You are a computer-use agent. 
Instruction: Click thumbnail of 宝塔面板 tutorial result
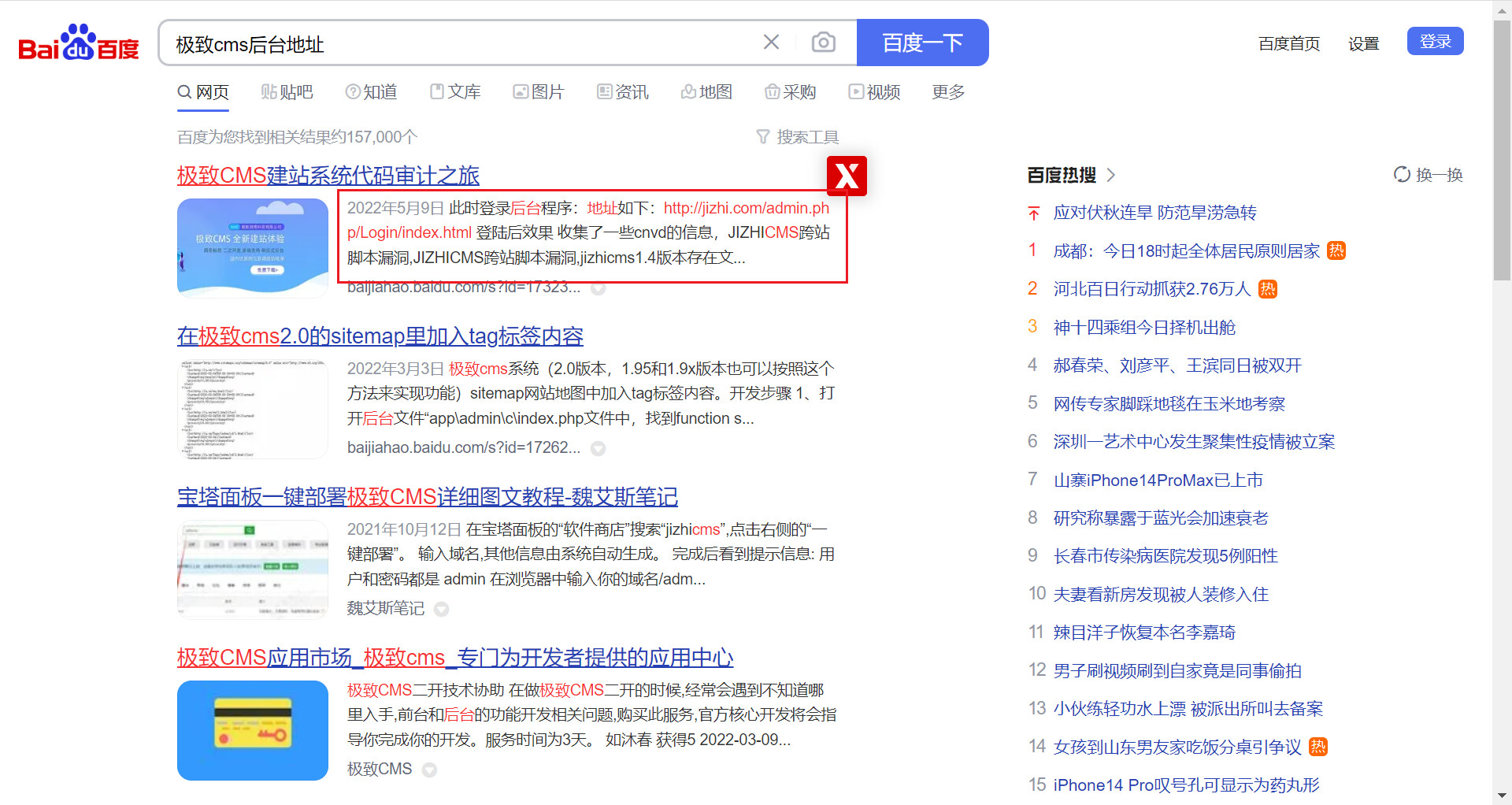click(253, 569)
